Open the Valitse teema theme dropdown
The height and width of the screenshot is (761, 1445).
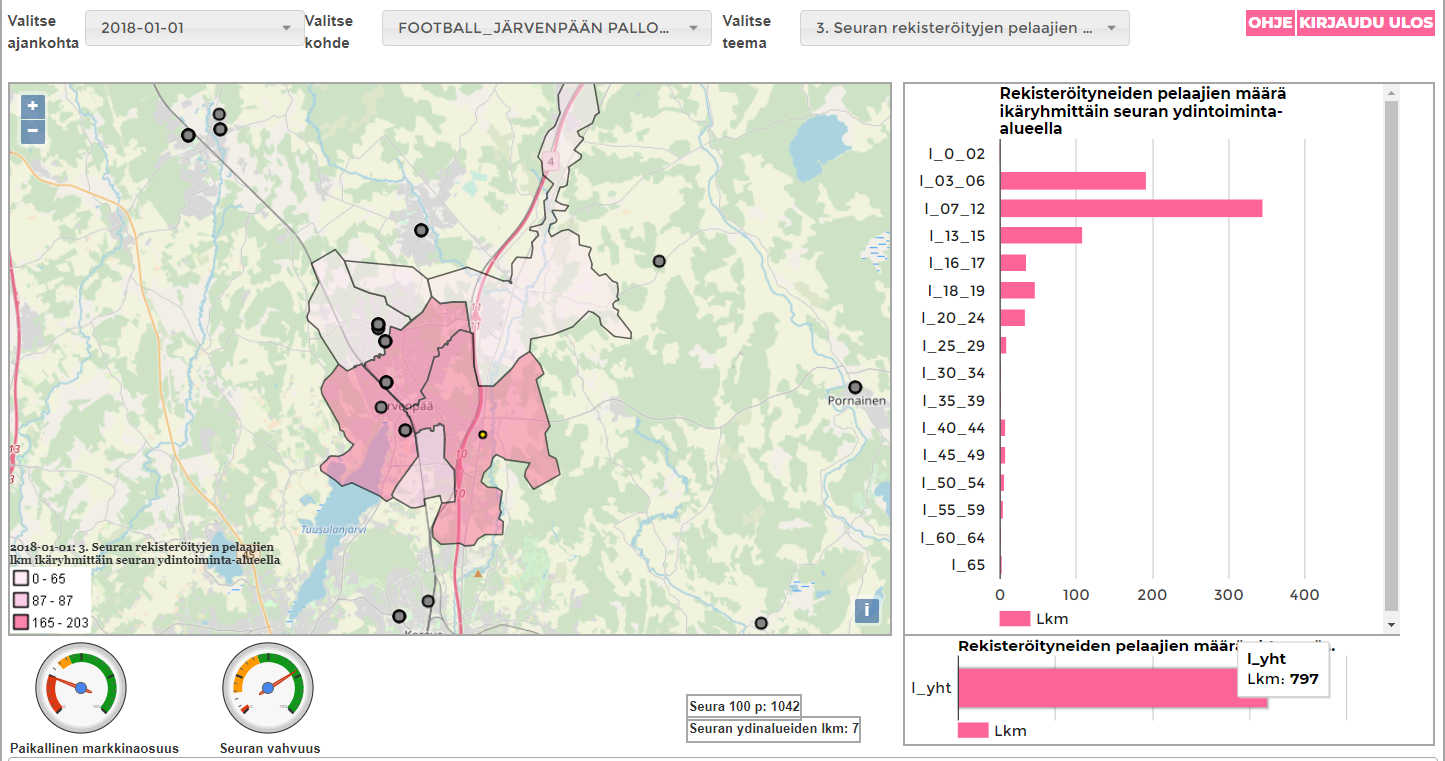click(965, 28)
